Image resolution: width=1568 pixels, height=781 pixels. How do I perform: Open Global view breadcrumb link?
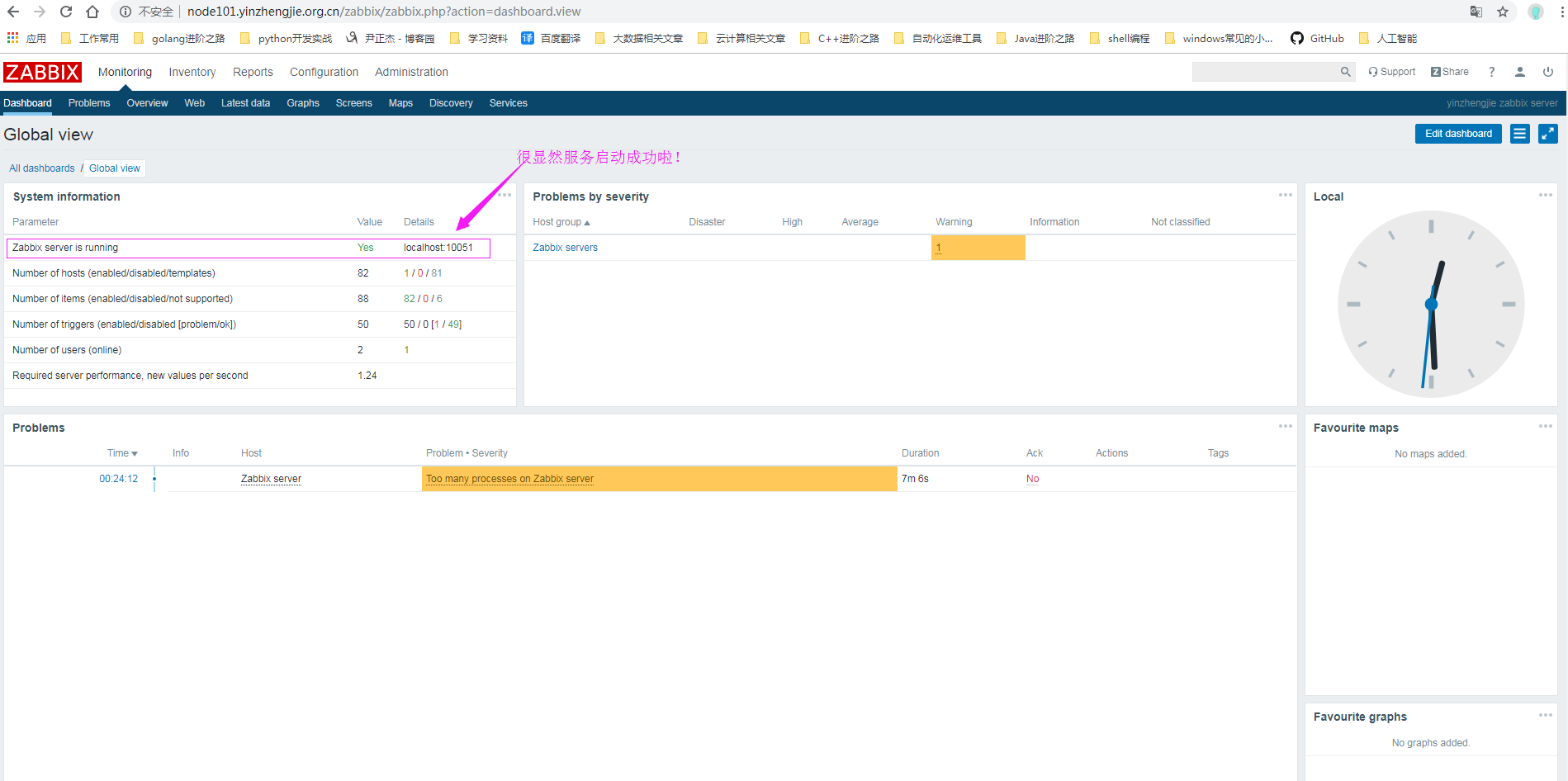115,168
